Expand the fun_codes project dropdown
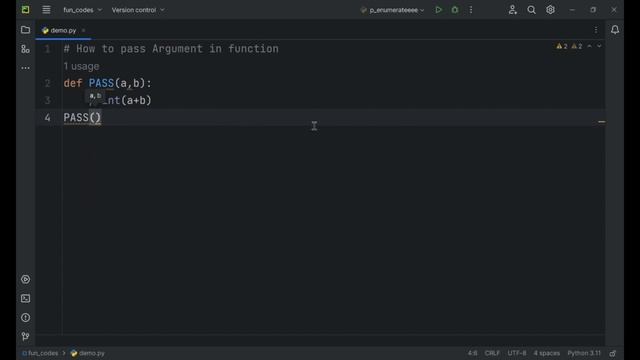The width and height of the screenshot is (640, 360). tap(82, 10)
